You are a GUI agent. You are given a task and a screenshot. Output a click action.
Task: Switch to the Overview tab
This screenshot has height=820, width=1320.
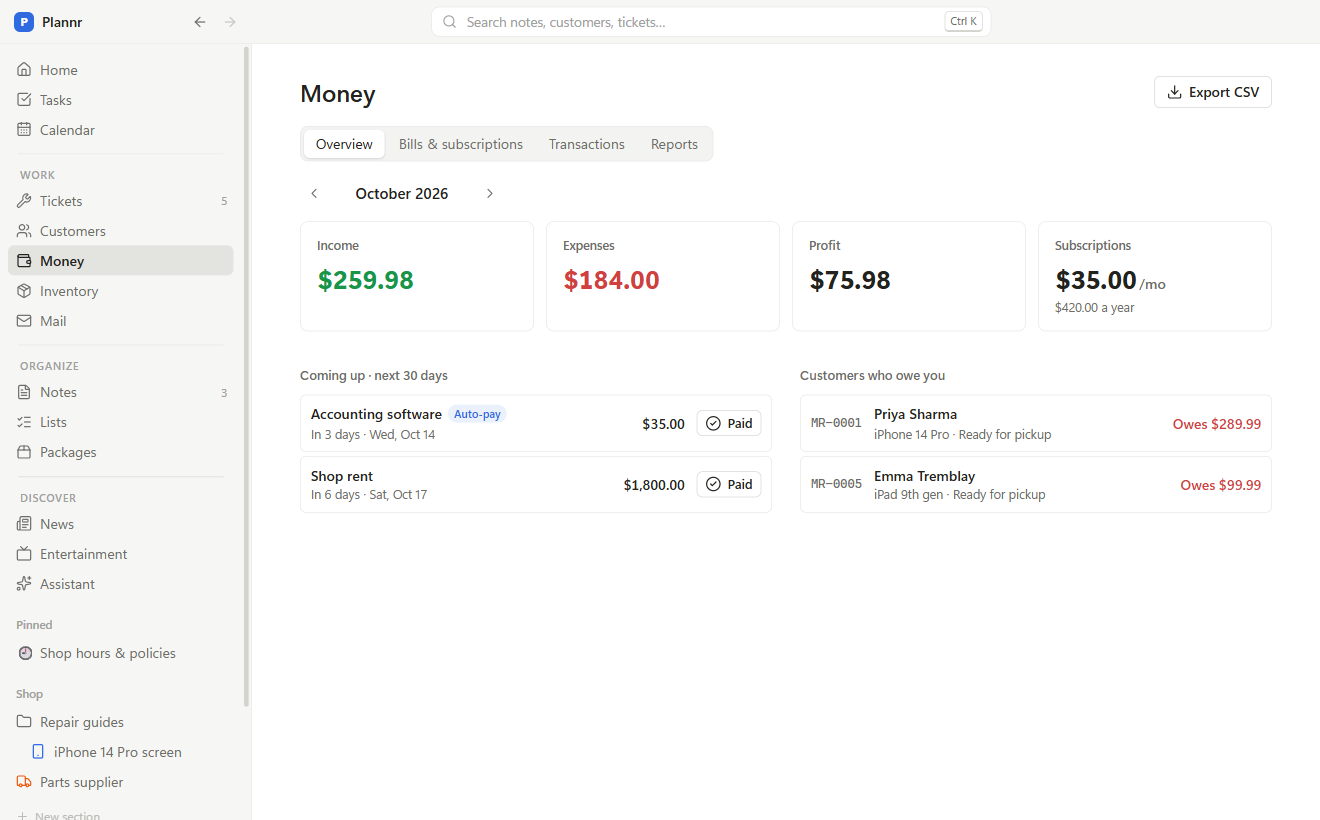tap(344, 144)
